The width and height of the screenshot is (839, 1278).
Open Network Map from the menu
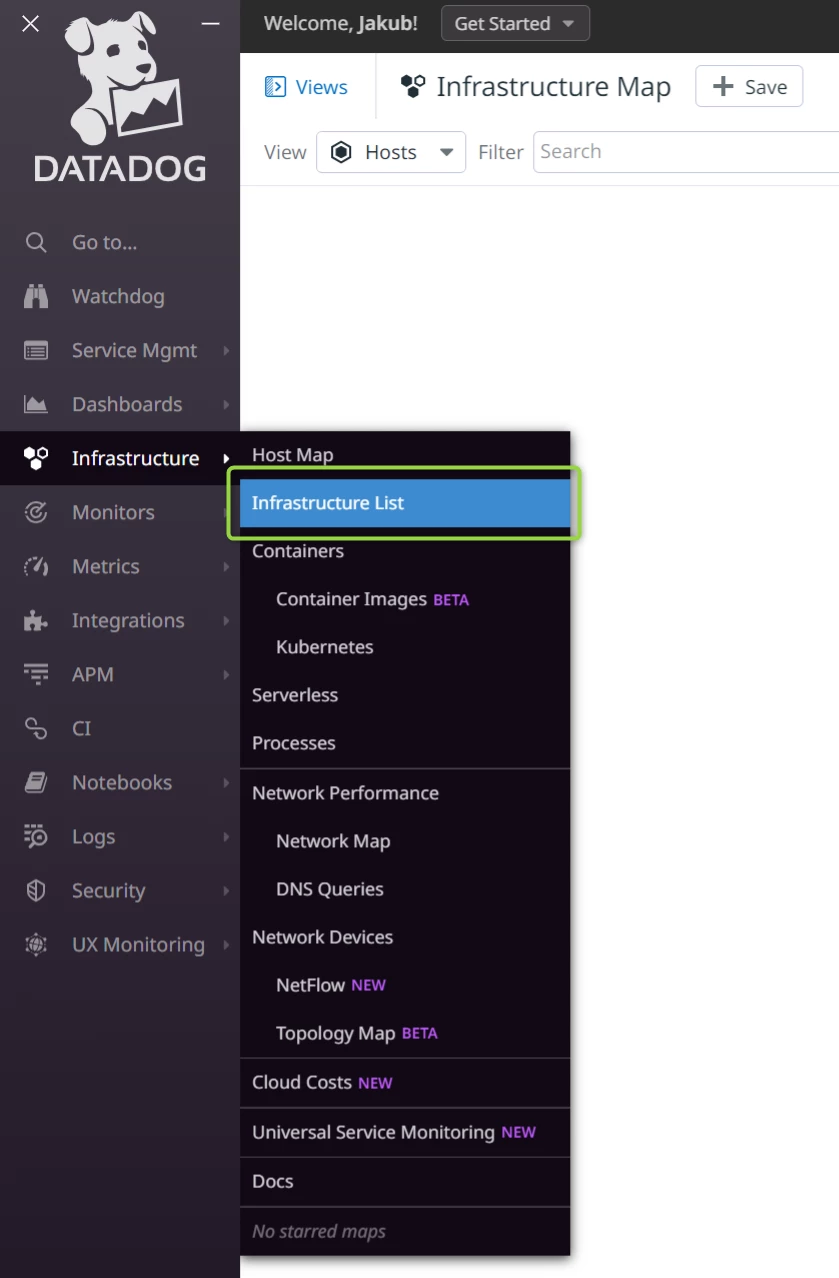(333, 841)
